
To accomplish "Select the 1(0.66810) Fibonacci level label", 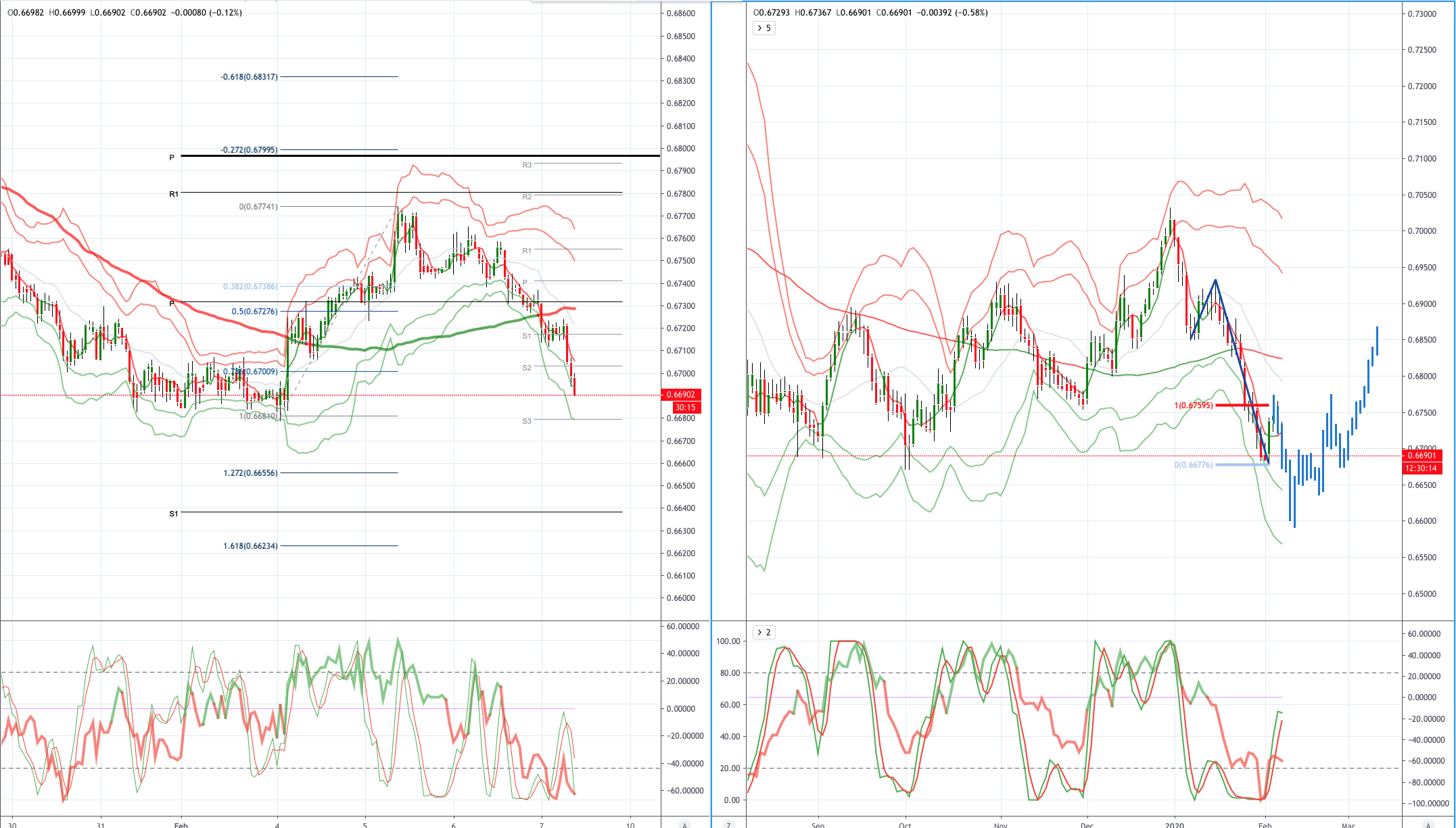I will pos(258,416).
